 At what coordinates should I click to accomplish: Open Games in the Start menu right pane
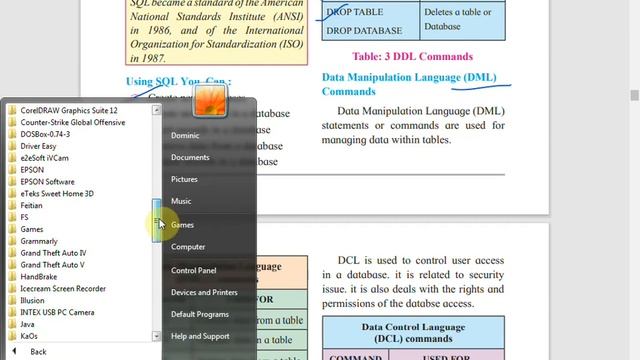(x=182, y=224)
